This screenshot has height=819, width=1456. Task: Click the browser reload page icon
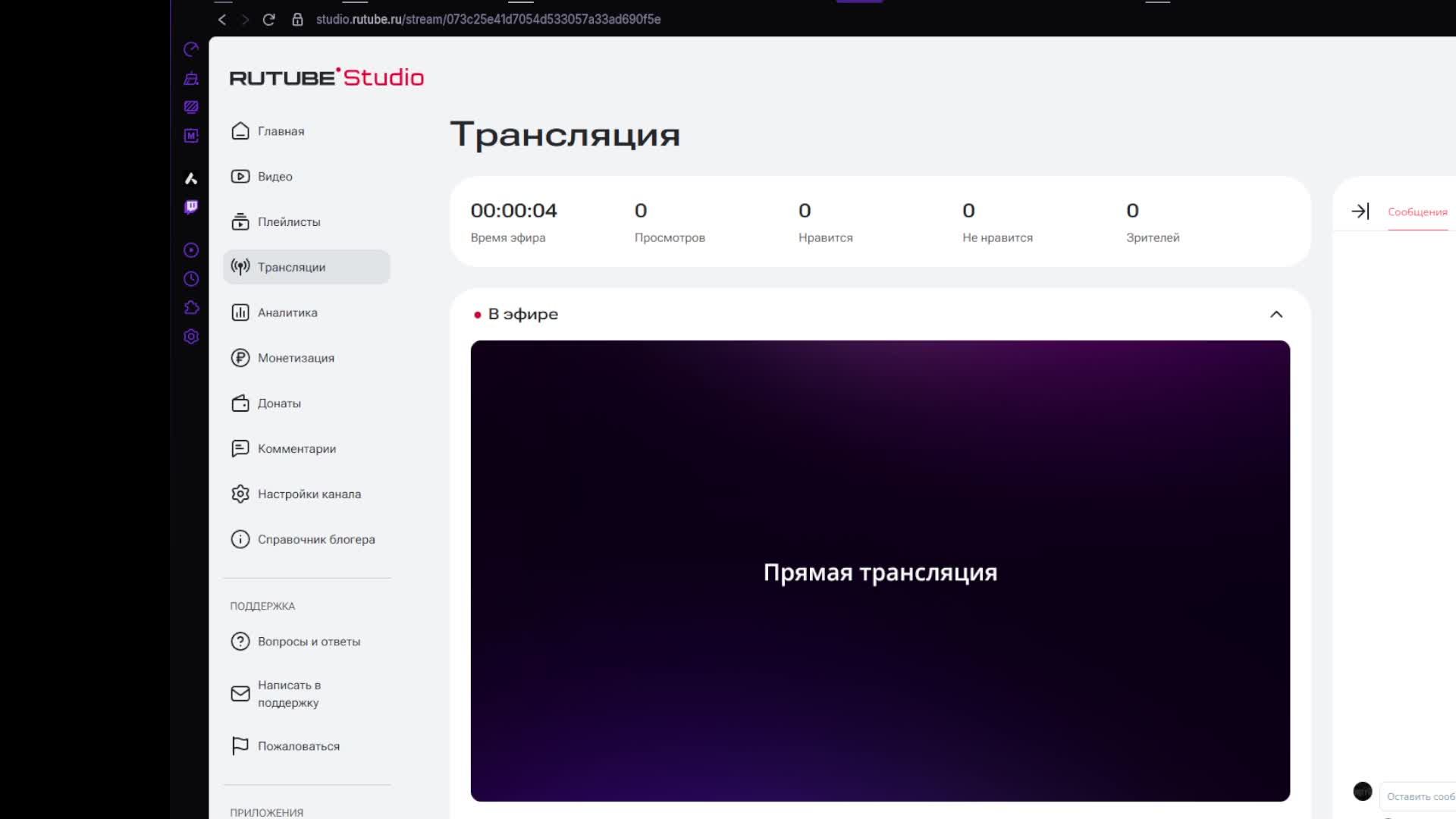[268, 20]
